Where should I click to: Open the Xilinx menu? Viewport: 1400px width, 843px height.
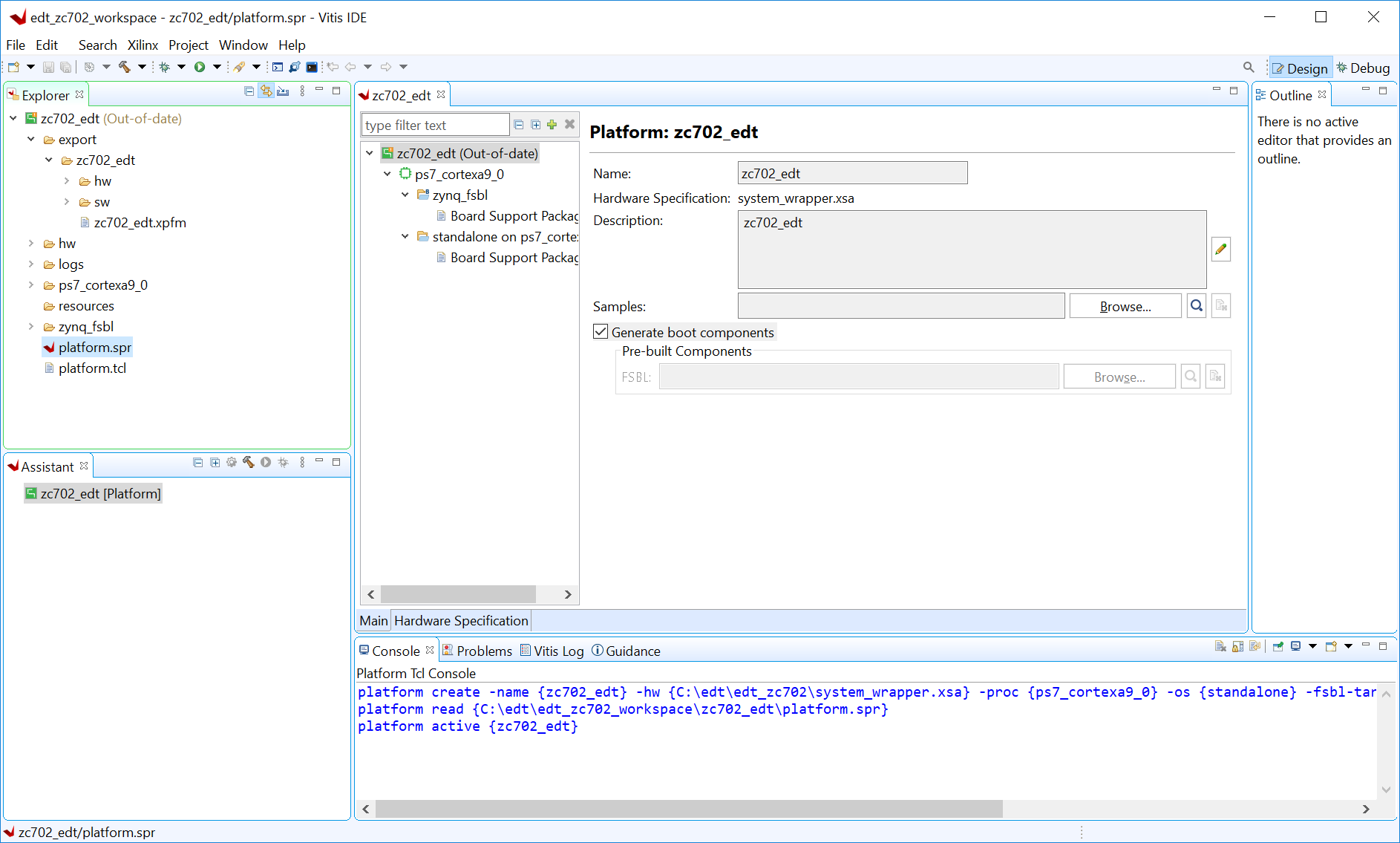pos(143,45)
